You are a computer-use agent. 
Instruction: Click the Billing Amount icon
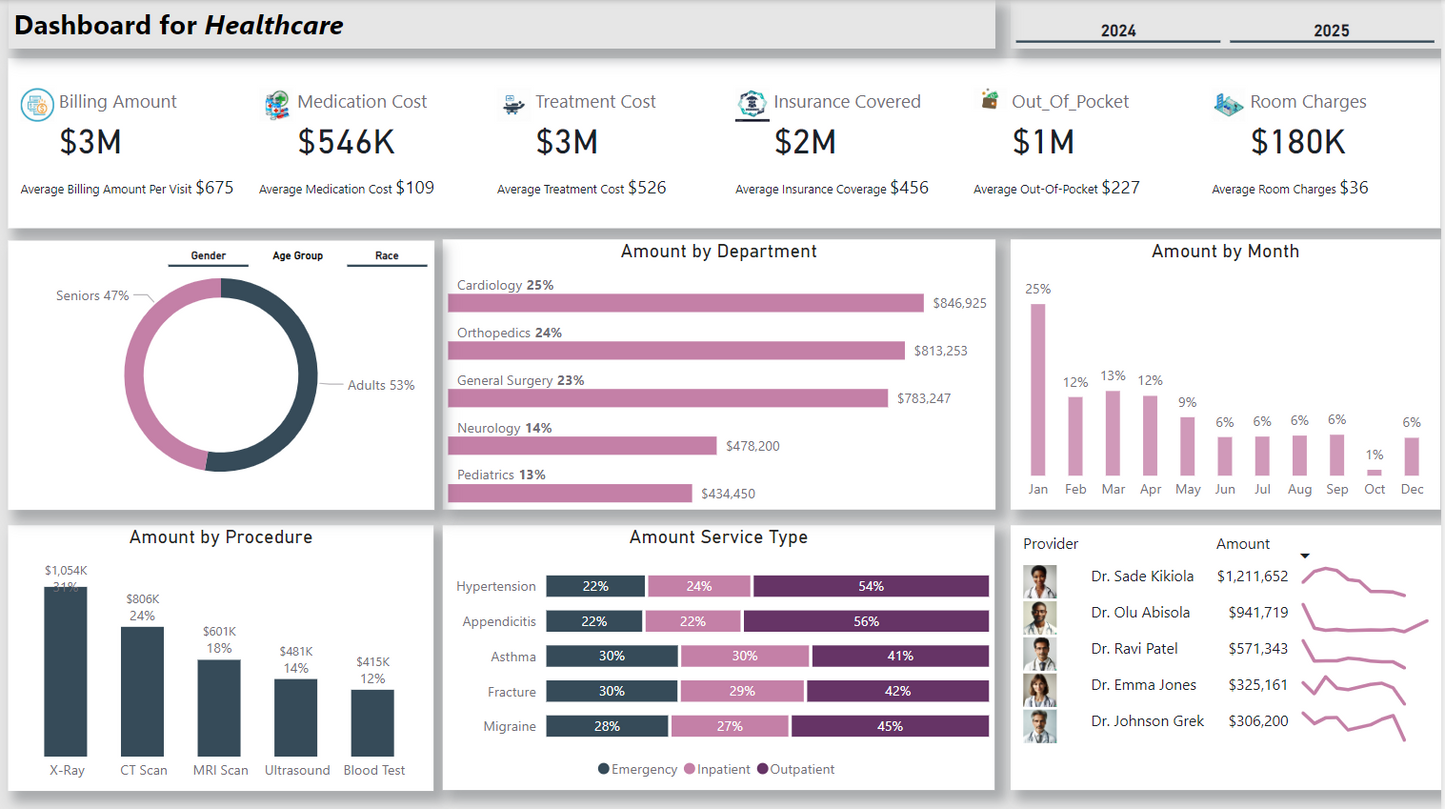pyautogui.click(x=37, y=104)
